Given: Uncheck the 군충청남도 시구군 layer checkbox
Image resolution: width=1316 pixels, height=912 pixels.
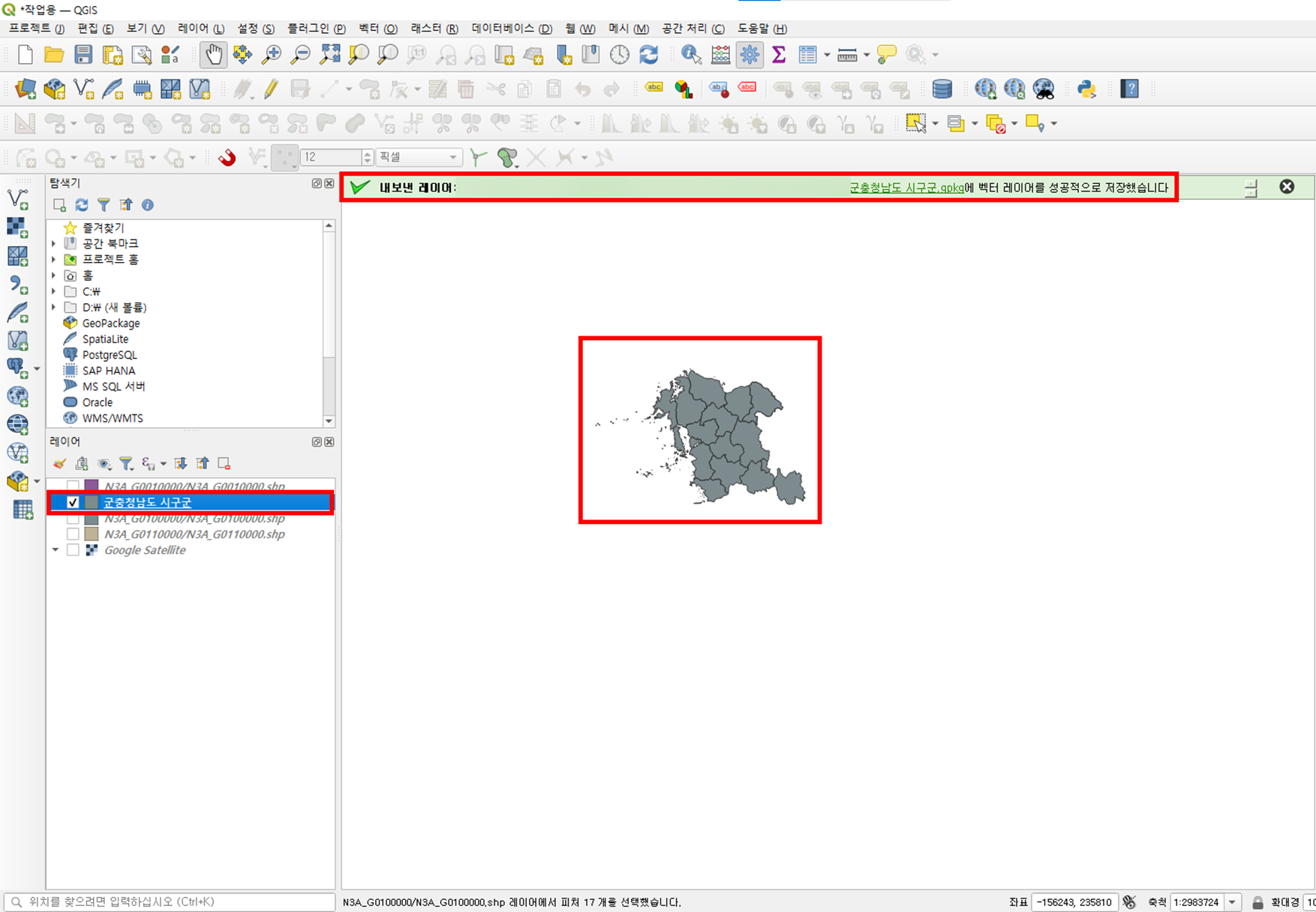Looking at the screenshot, I should coord(73,502).
